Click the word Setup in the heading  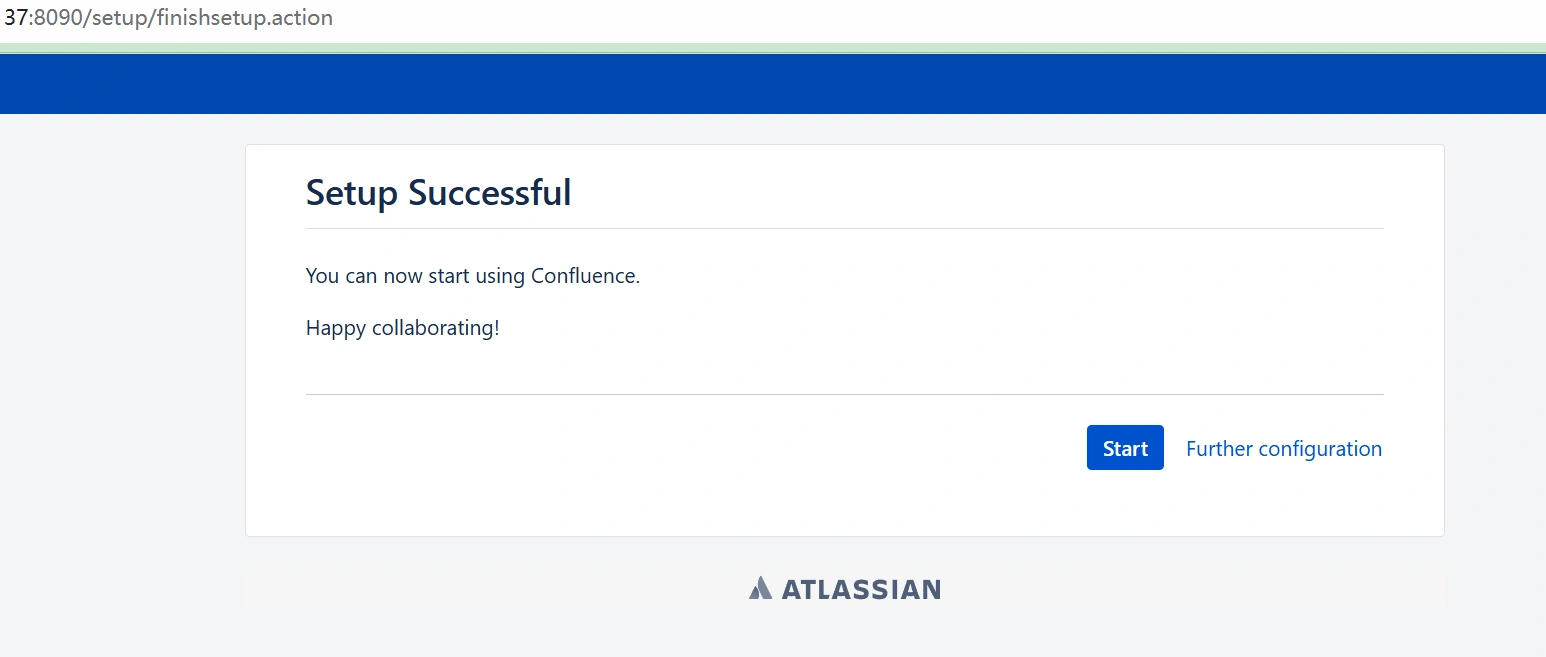(352, 192)
